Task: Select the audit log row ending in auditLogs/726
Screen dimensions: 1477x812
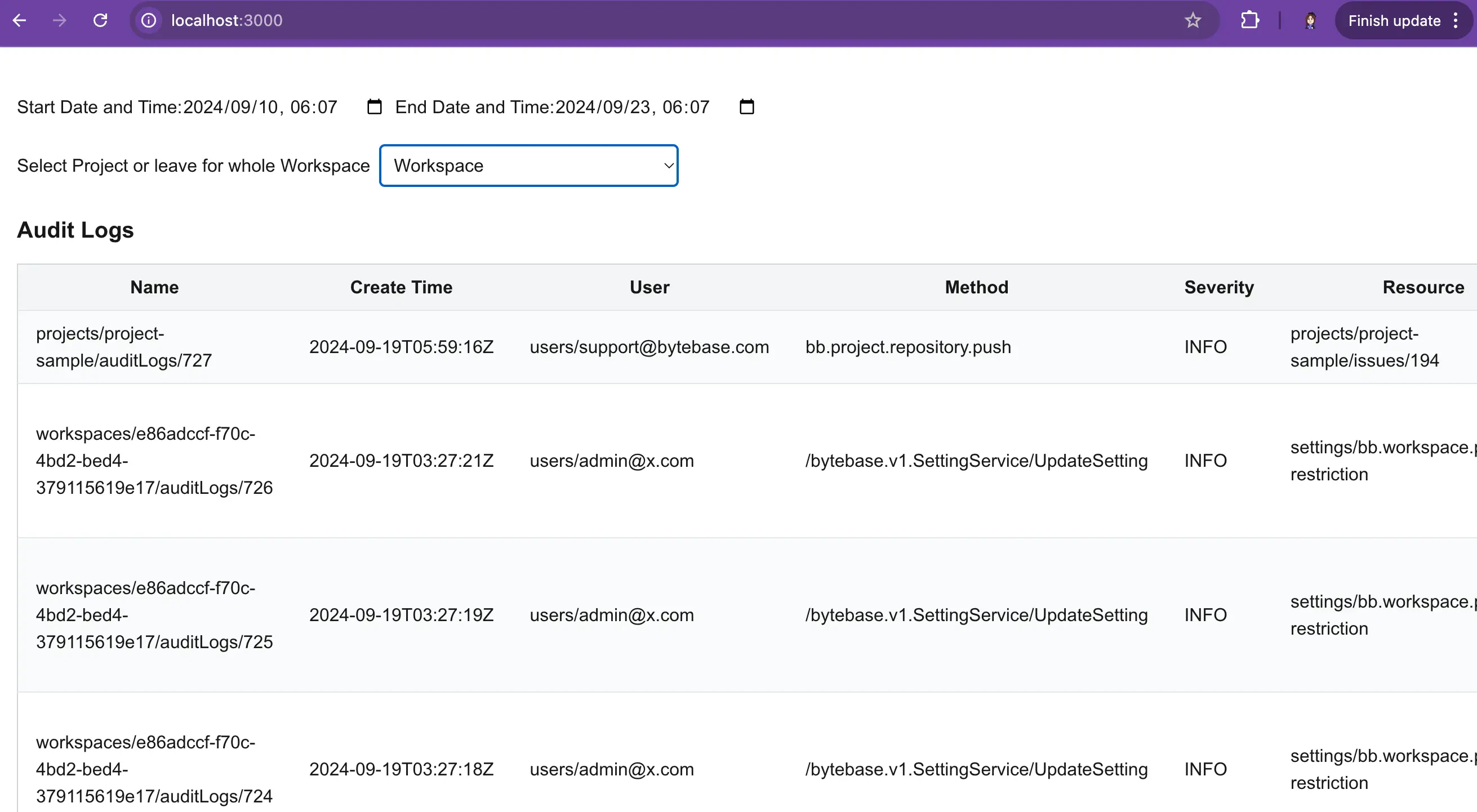Action: coord(154,460)
